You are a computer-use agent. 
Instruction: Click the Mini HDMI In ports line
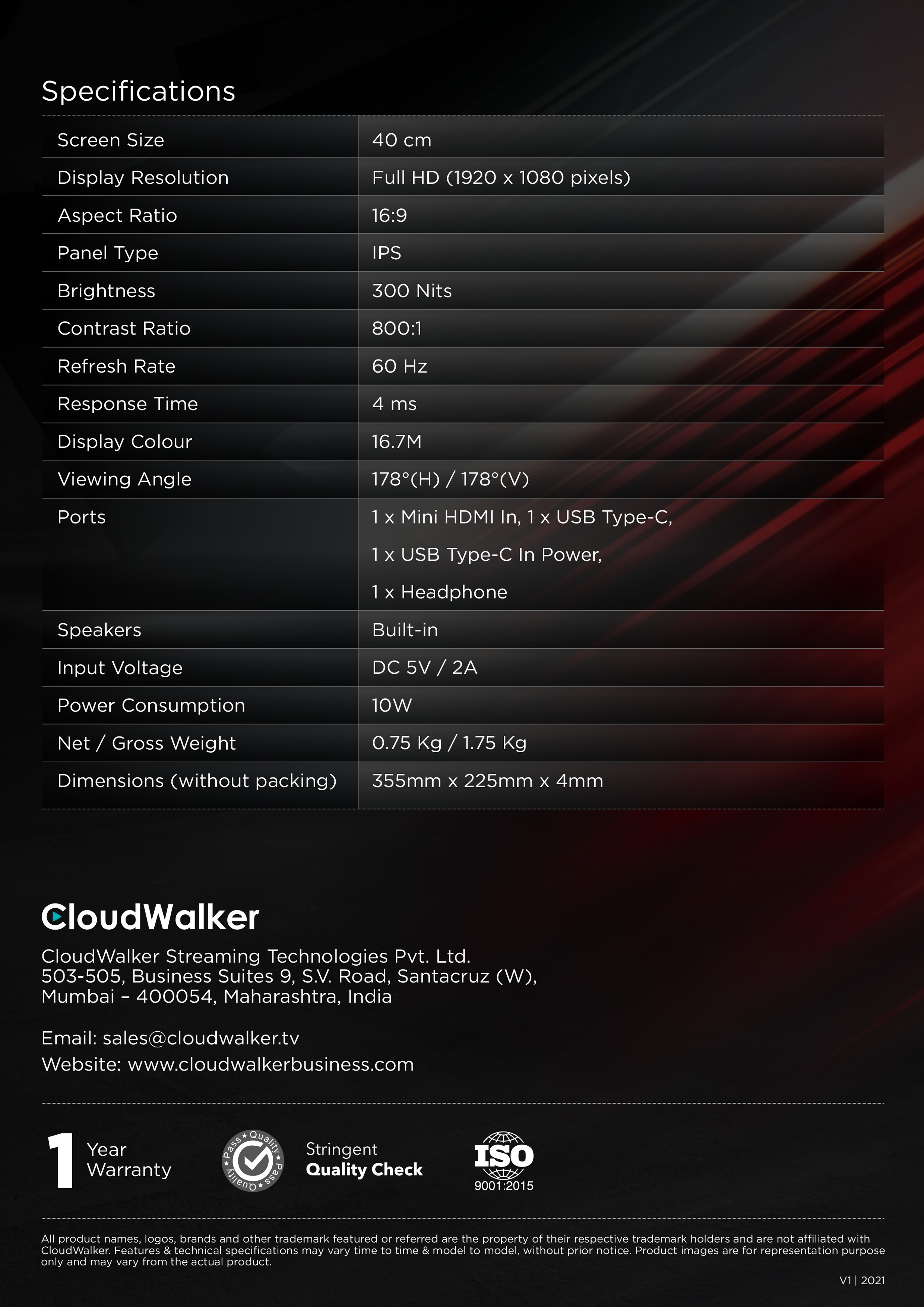522,517
